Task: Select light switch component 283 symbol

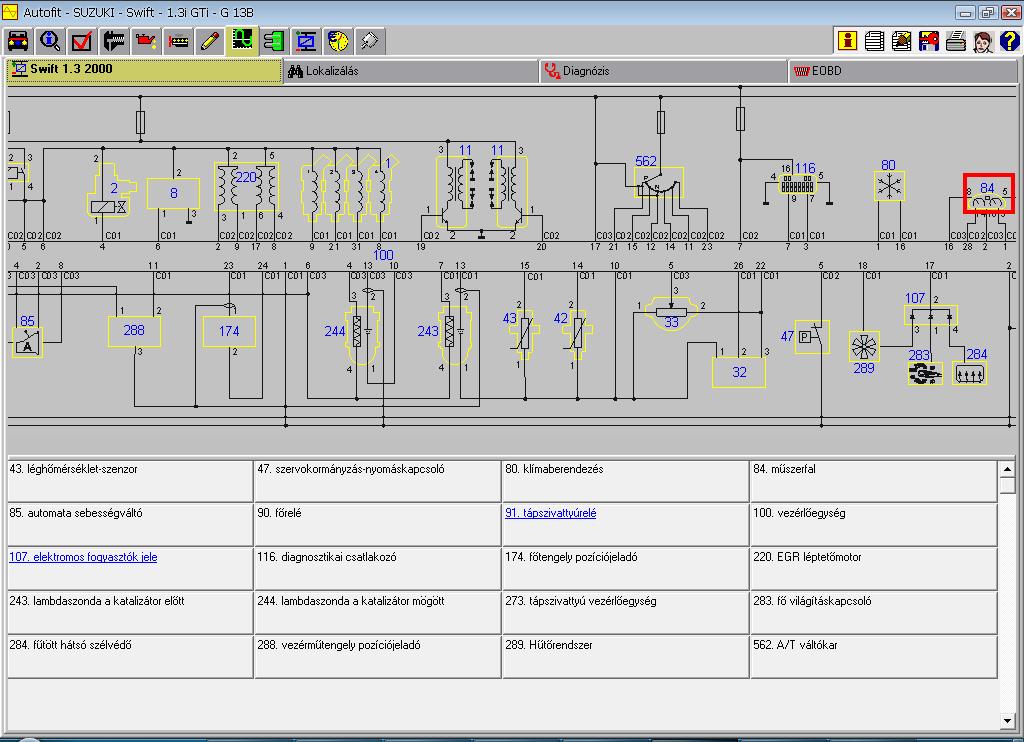Action: [x=925, y=374]
